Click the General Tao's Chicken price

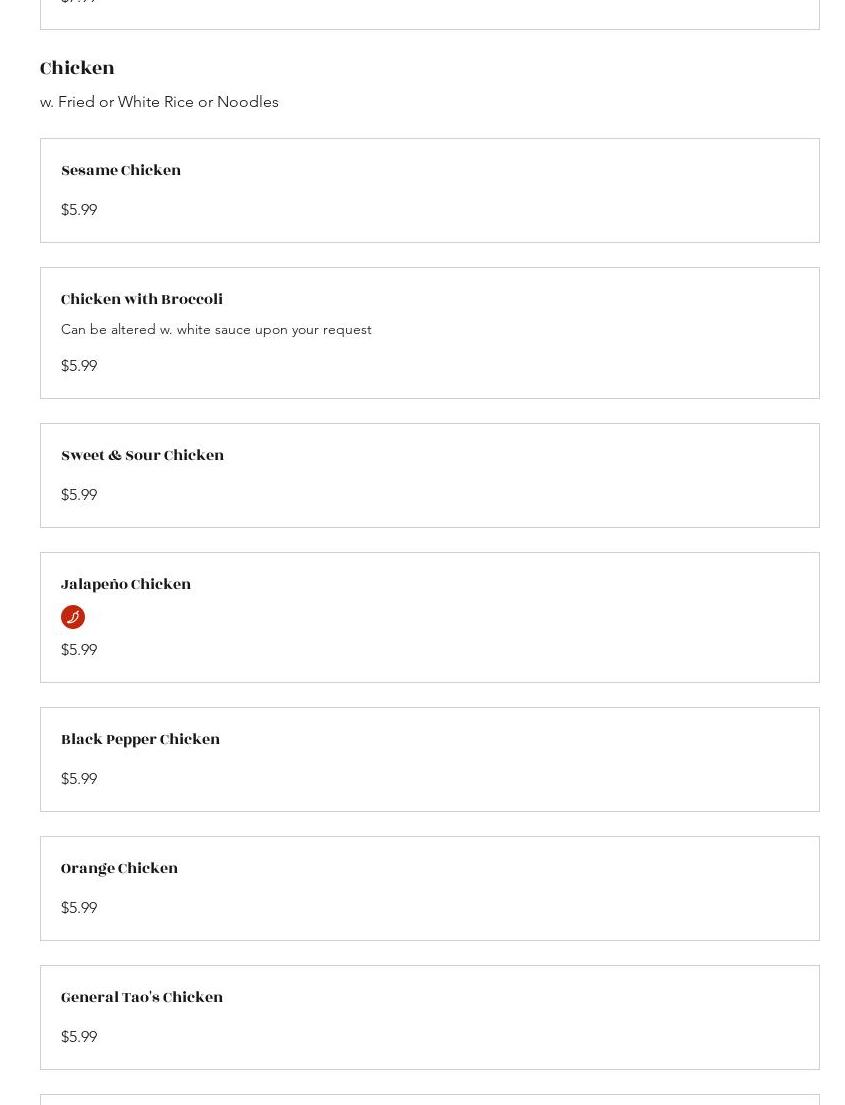pos(79,1037)
